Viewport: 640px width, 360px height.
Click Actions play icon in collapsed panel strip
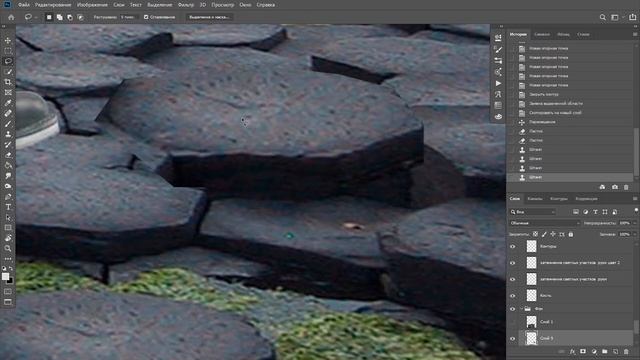click(498, 83)
